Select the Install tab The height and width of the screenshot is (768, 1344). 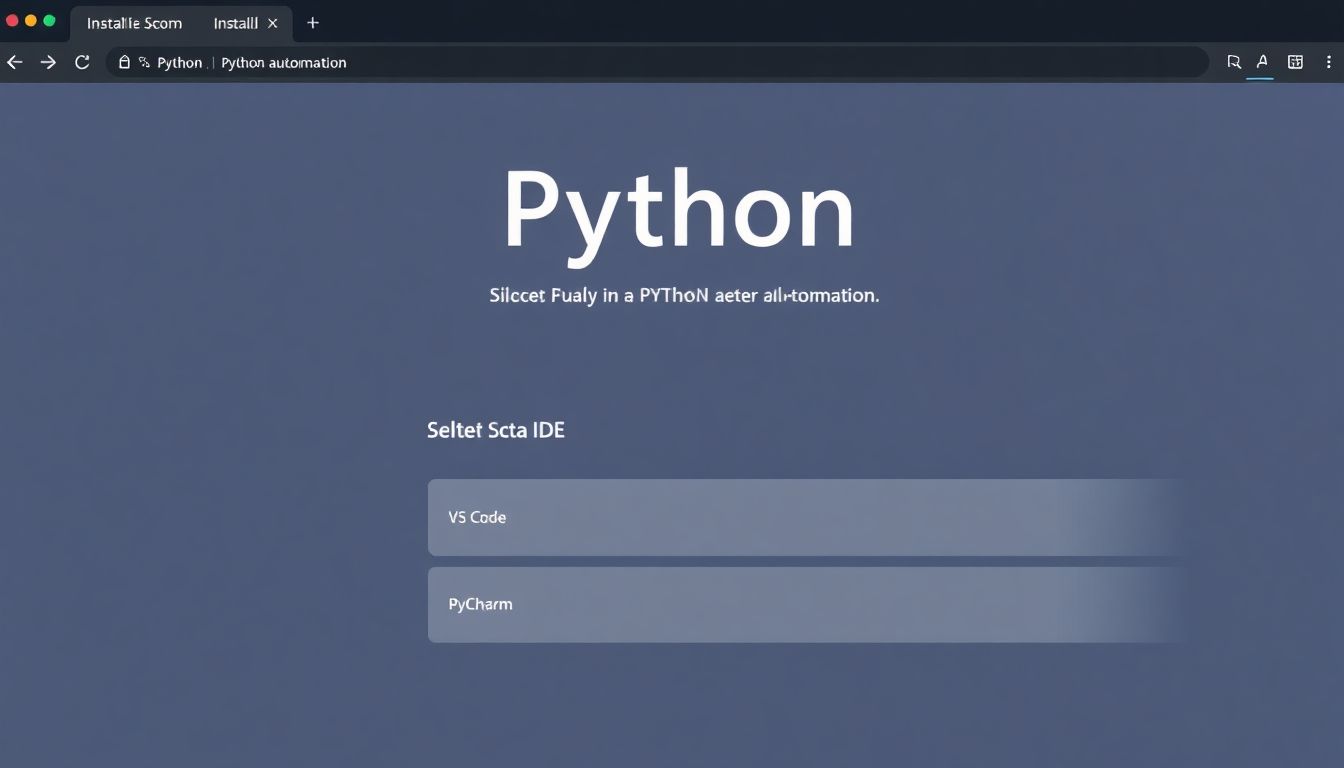(235, 23)
